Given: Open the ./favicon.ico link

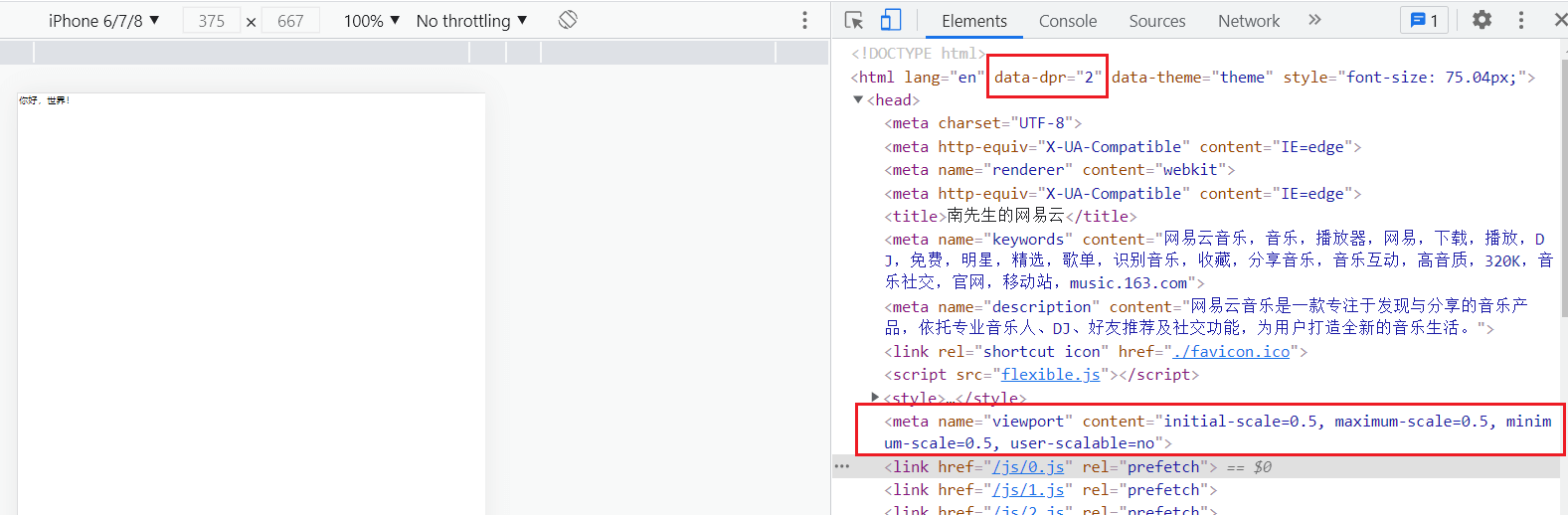Looking at the screenshot, I should click(1231, 352).
